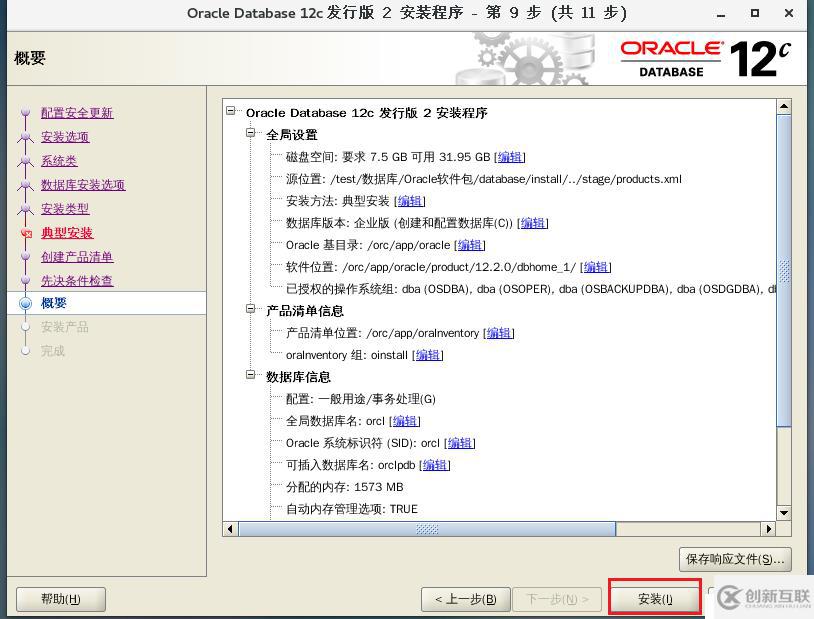Click the vertical scrollbar down arrow
Viewport: 814px width, 619px height.
[x=784, y=513]
